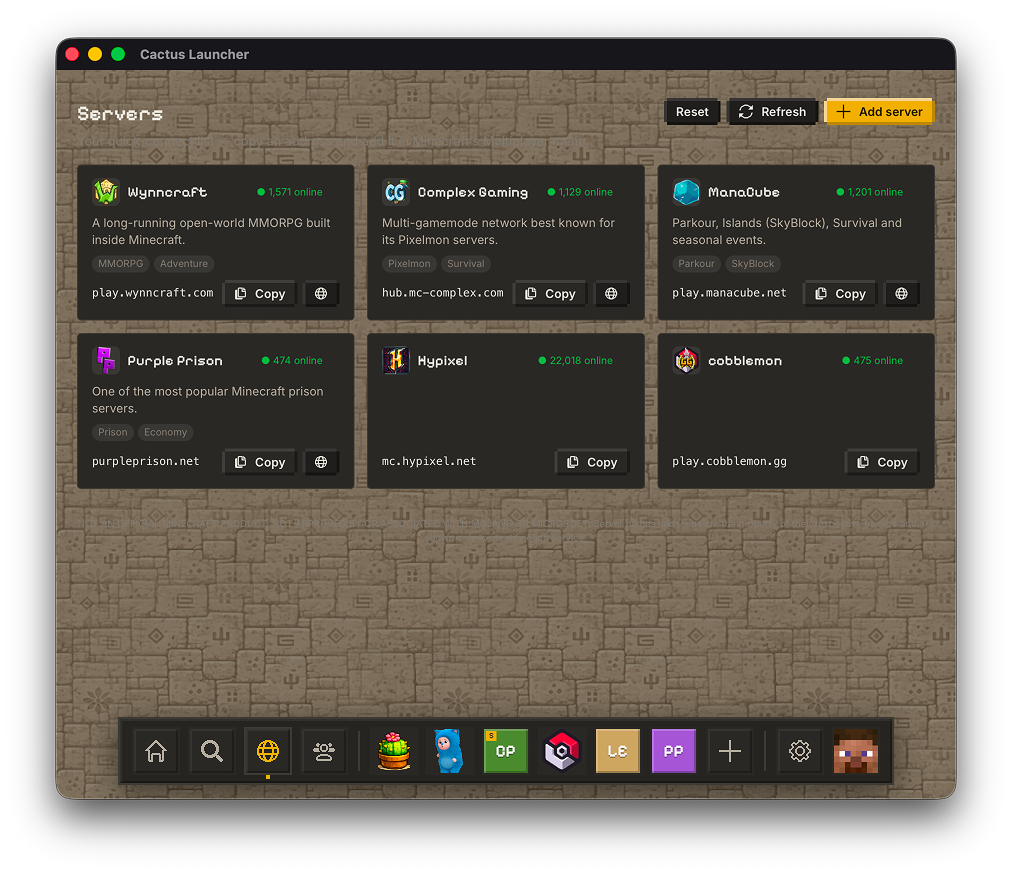Image resolution: width=1012 pixels, height=873 pixels.
Task: Open the blue creature instance icon
Action: [449, 750]
